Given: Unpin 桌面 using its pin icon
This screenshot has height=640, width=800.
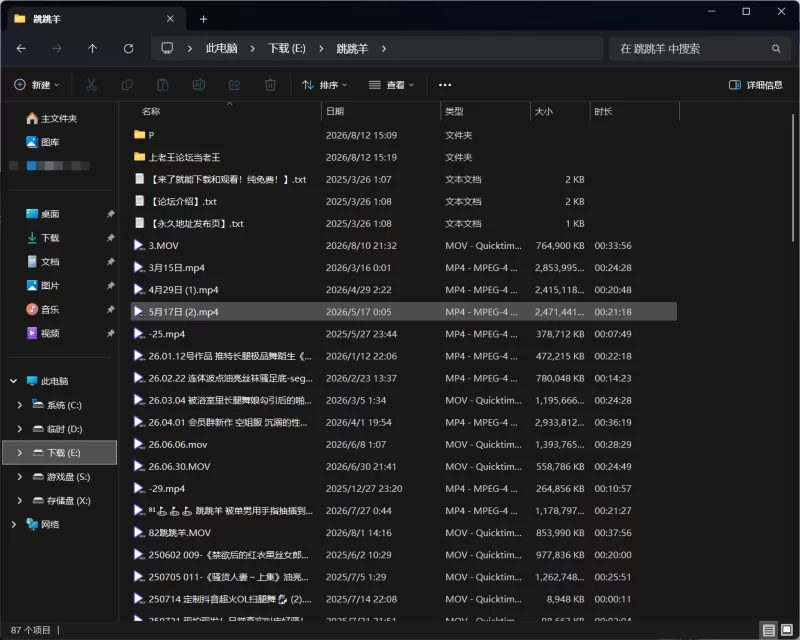Looking at the screenshot, I should tap(110, 214).
